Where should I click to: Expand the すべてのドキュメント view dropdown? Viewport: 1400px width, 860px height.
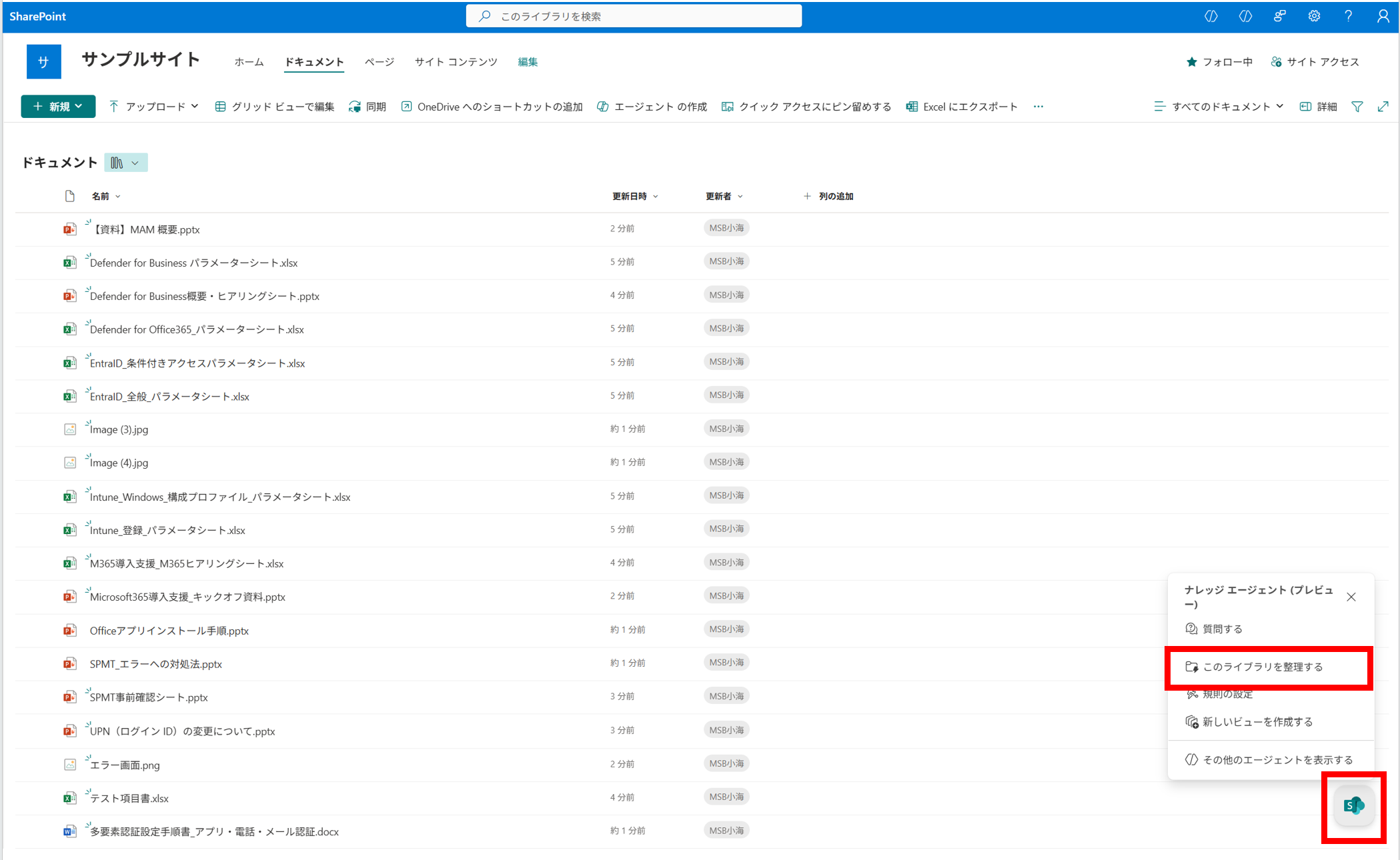click(1219, 107)
